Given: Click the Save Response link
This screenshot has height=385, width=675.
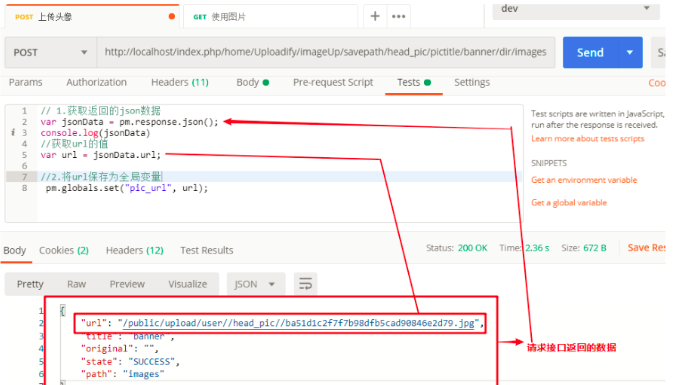Looking at the screenshot, I should (646, 248).
